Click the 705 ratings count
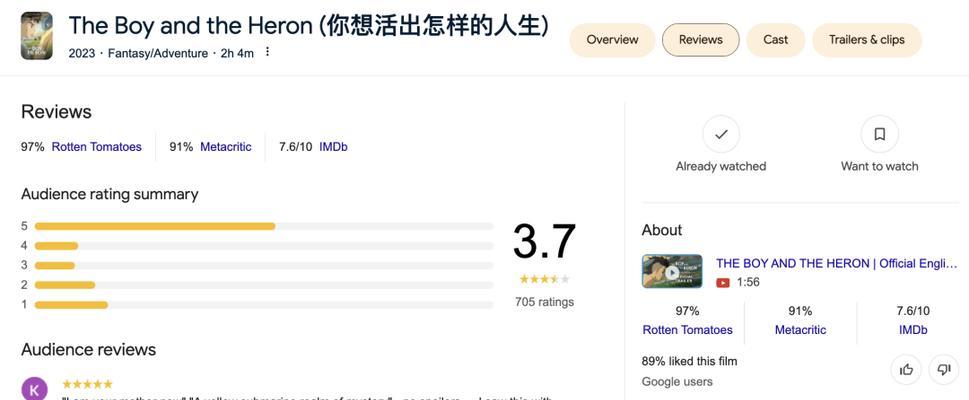Viewport: 969px width, 400px height. click(x=544, y=302)
